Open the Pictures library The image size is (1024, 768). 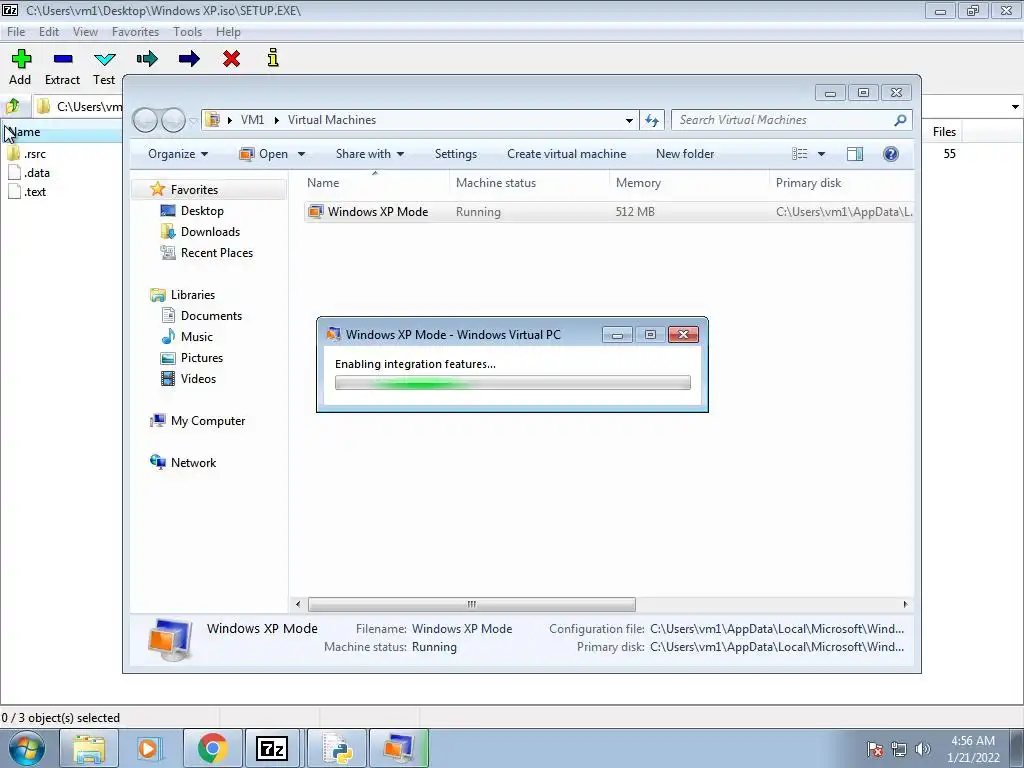[202, 358]
